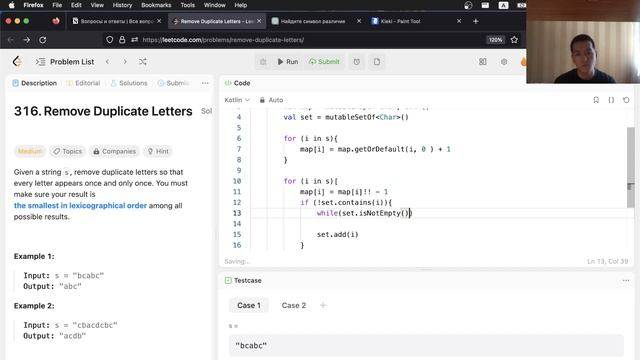This screenshot has height=360, width=640.
Task: Open LeetCode home logo
Action: [17, 62]
